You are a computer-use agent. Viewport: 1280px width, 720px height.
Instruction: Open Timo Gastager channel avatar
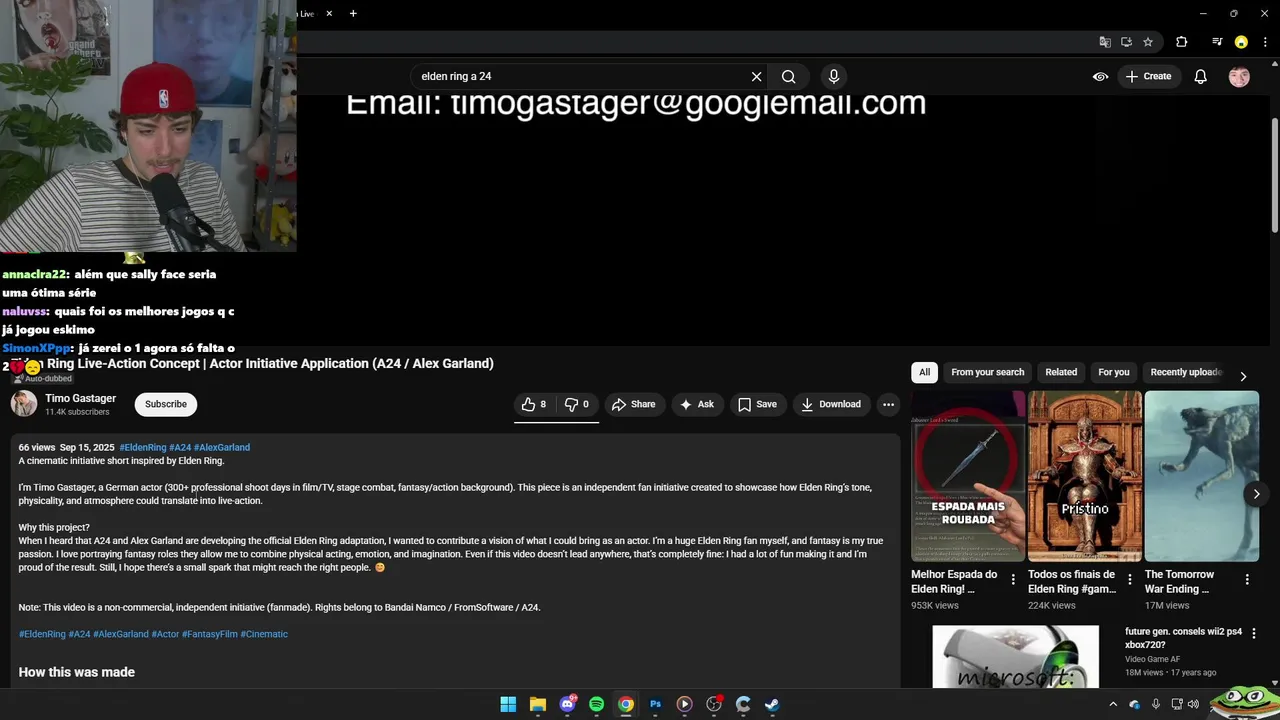tap(24, 404)
